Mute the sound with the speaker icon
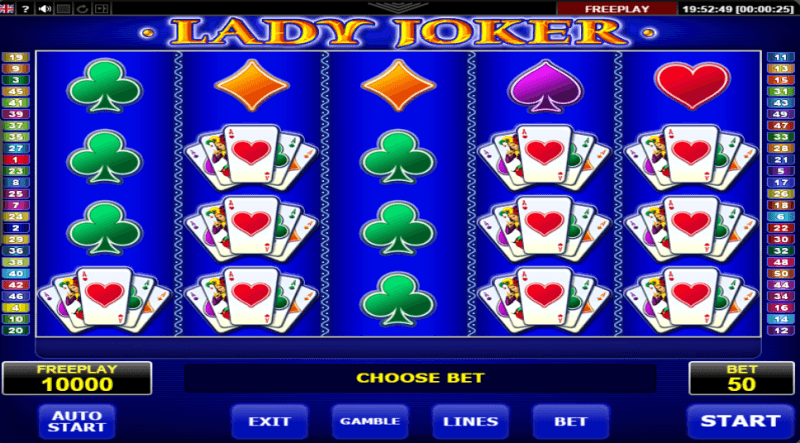The width and height of the screenshot is (800, 443). tap(45, 8)
